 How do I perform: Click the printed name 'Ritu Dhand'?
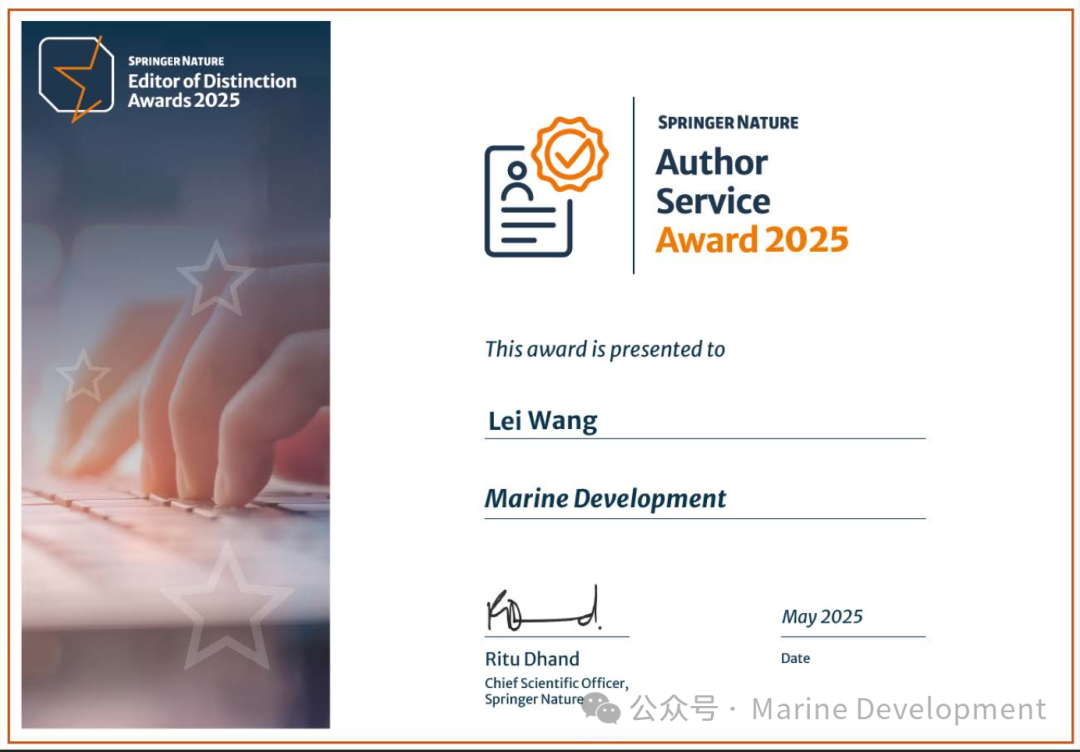(531, 658)
